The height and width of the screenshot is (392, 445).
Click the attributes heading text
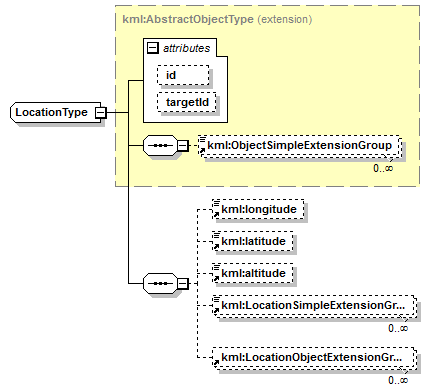[x=187, y=48]
